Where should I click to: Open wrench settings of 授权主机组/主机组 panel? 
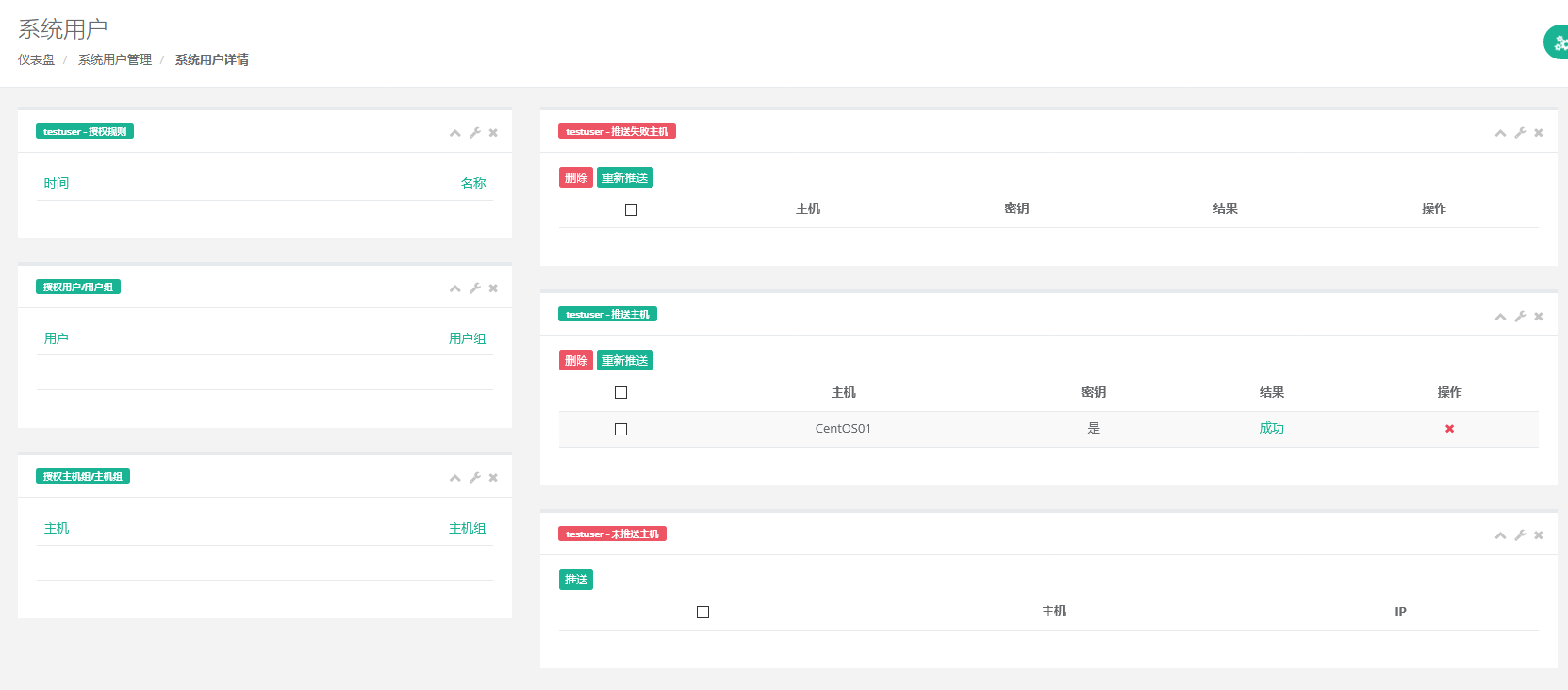coord(475,478)
